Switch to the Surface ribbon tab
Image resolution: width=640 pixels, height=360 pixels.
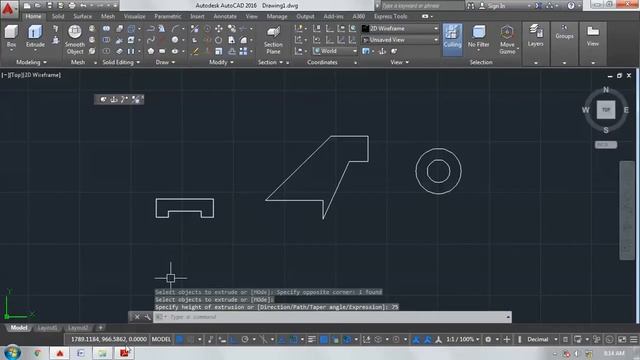point(82,17)
